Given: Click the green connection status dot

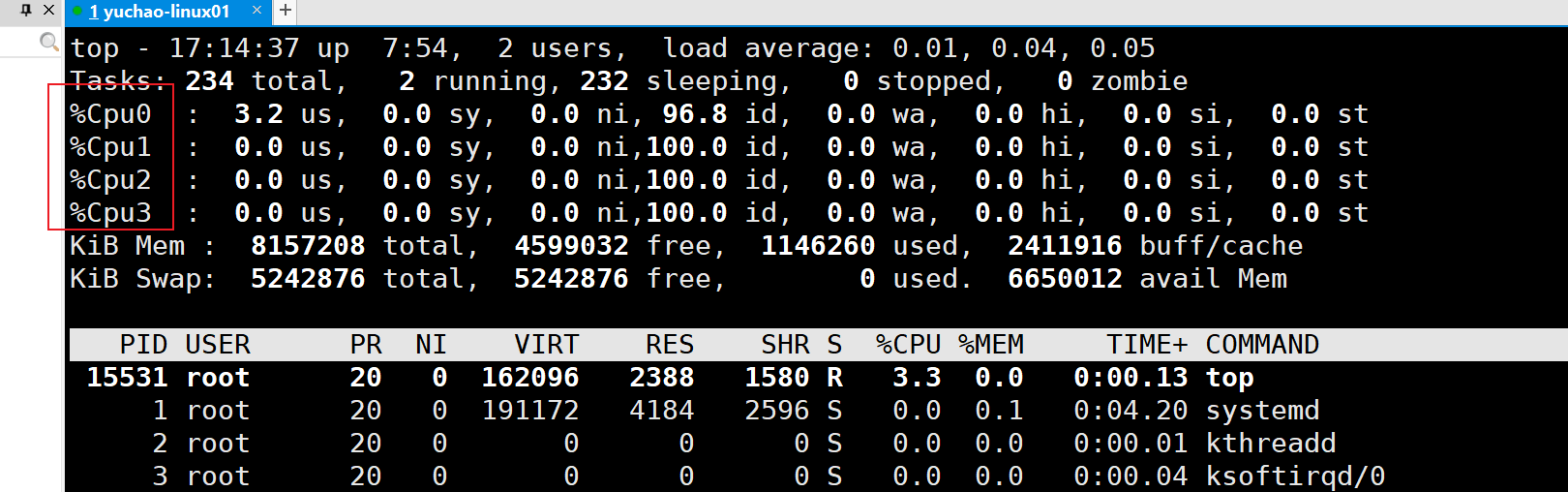Looking at the screenshot, I should (x=77, y=12).
